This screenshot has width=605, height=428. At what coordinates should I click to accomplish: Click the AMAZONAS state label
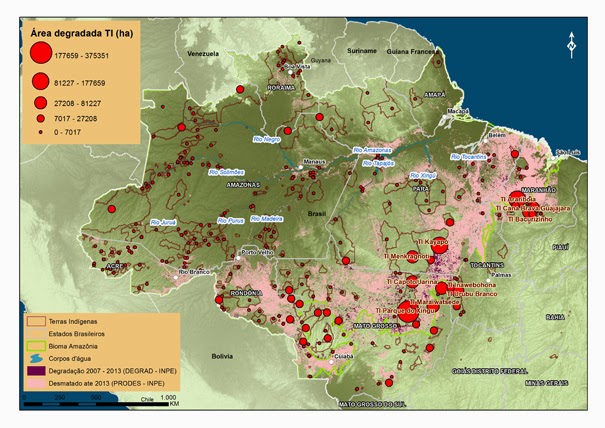pos(243,185)
